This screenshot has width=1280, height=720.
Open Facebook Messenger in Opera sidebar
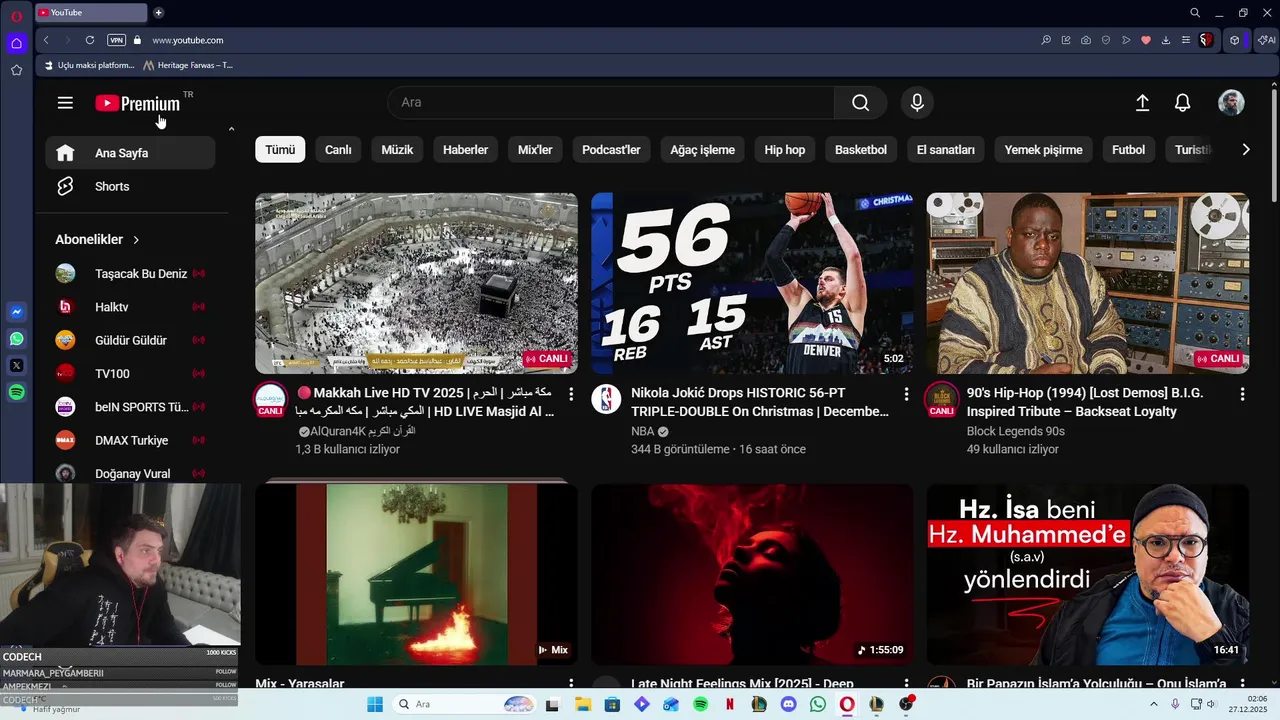[16, 312]
